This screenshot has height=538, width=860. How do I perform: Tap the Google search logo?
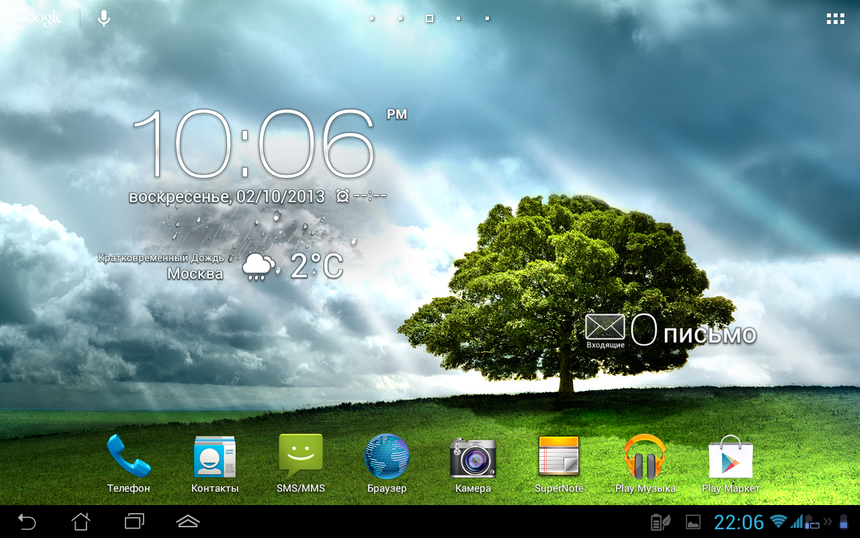point(38,19)
